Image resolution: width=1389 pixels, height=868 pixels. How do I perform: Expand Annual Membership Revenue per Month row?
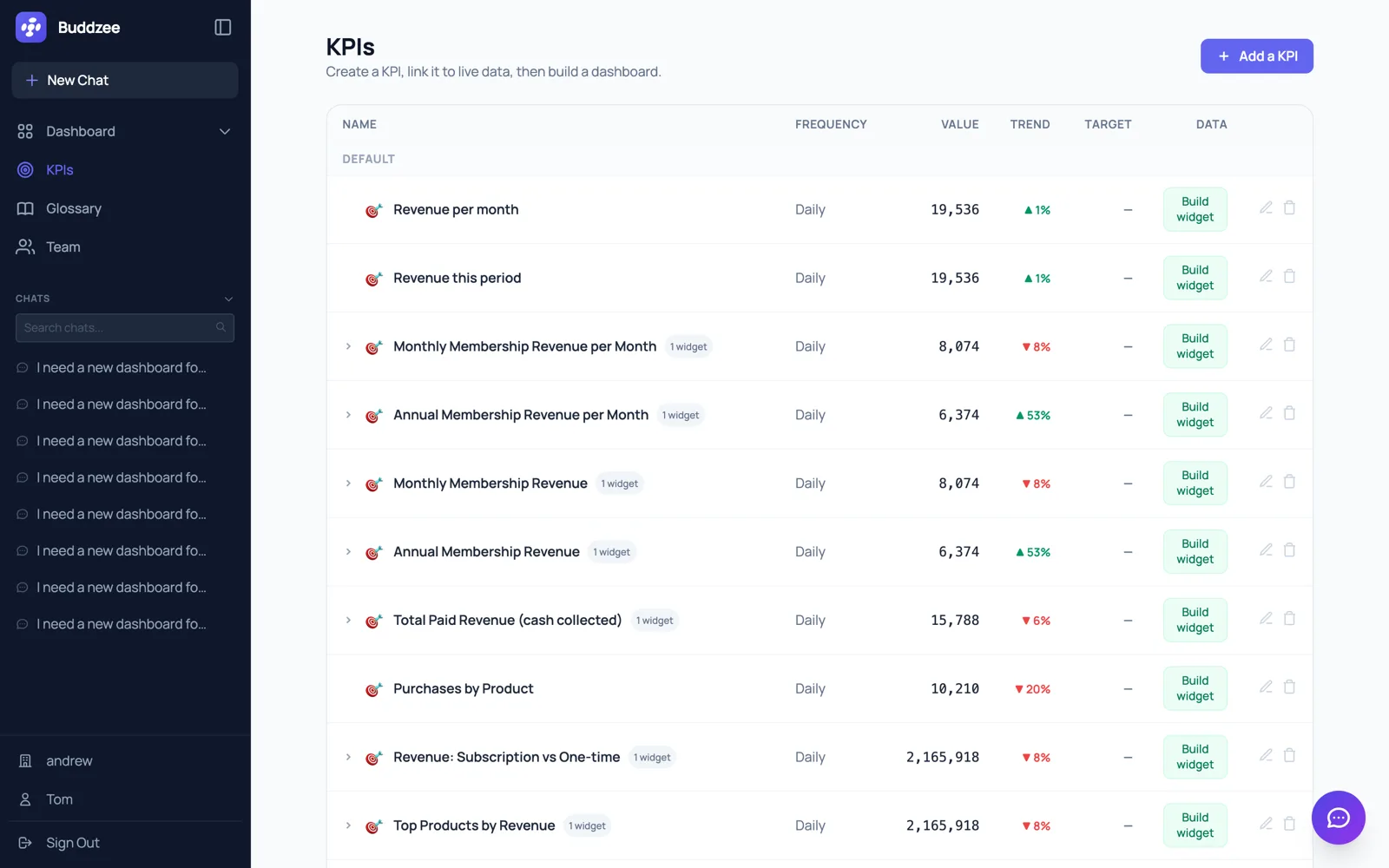348,415
